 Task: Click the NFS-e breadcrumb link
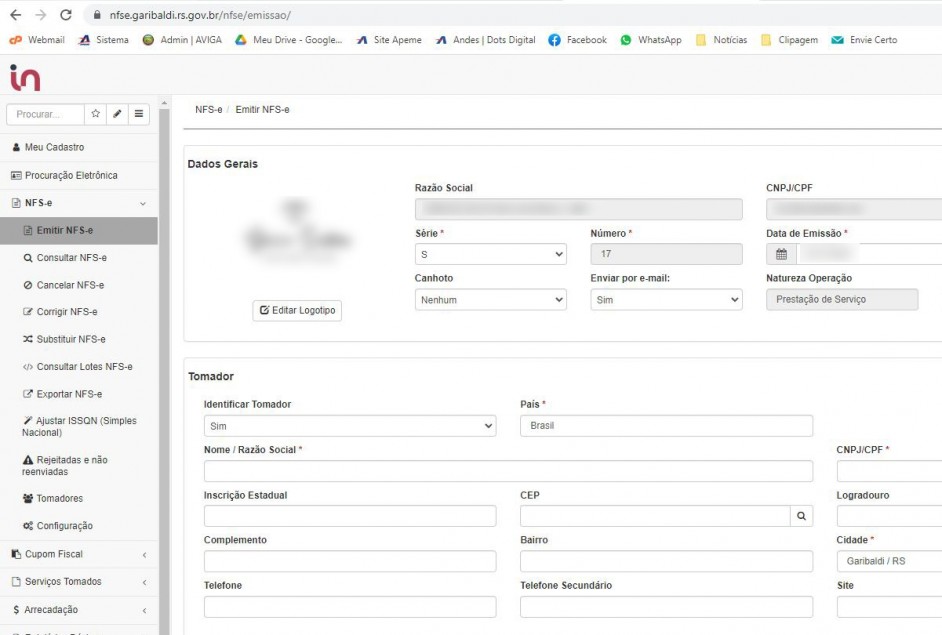(208, 109)
